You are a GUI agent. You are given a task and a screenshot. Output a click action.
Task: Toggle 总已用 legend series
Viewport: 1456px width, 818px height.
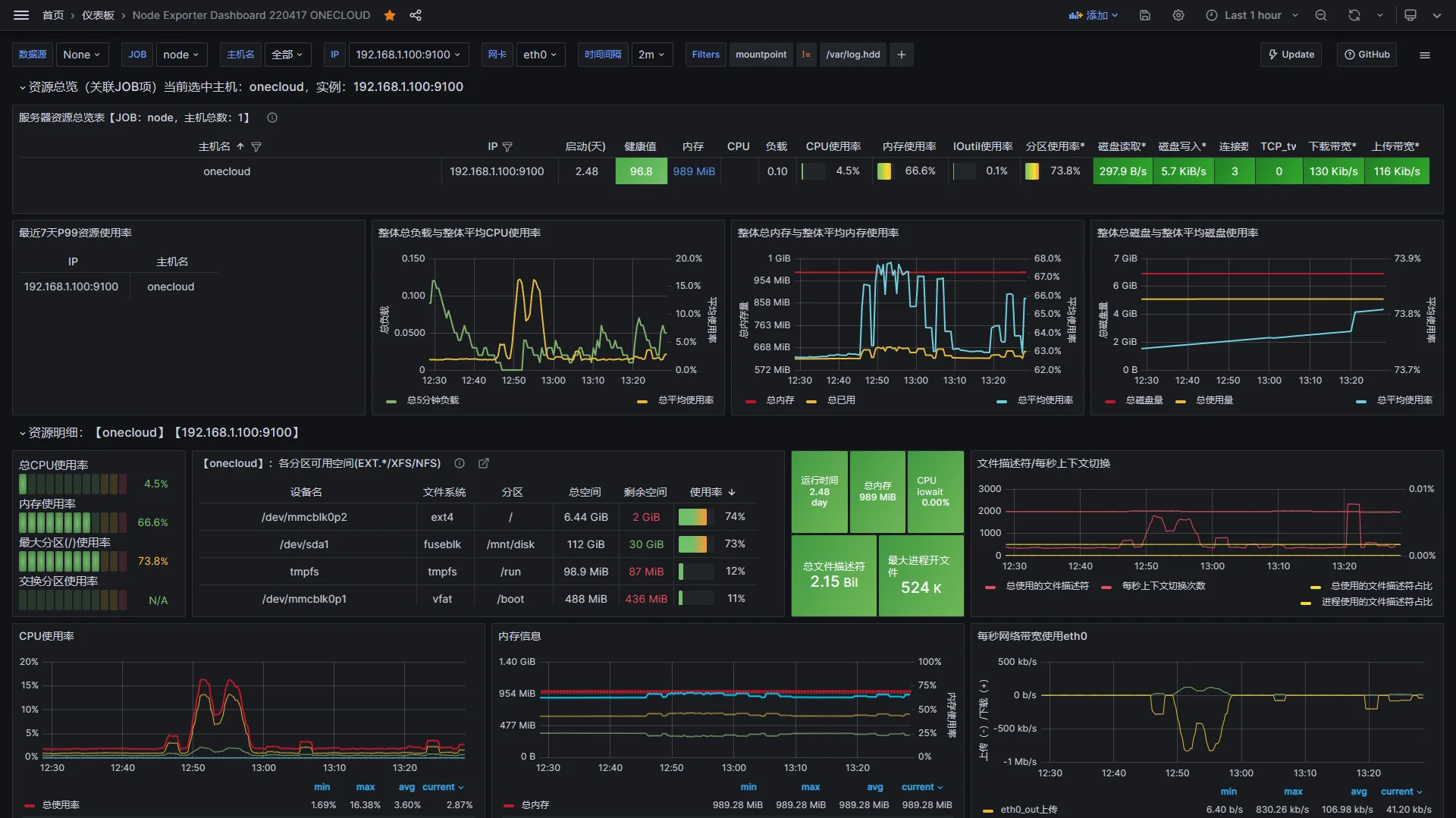[x=841, y=400]
